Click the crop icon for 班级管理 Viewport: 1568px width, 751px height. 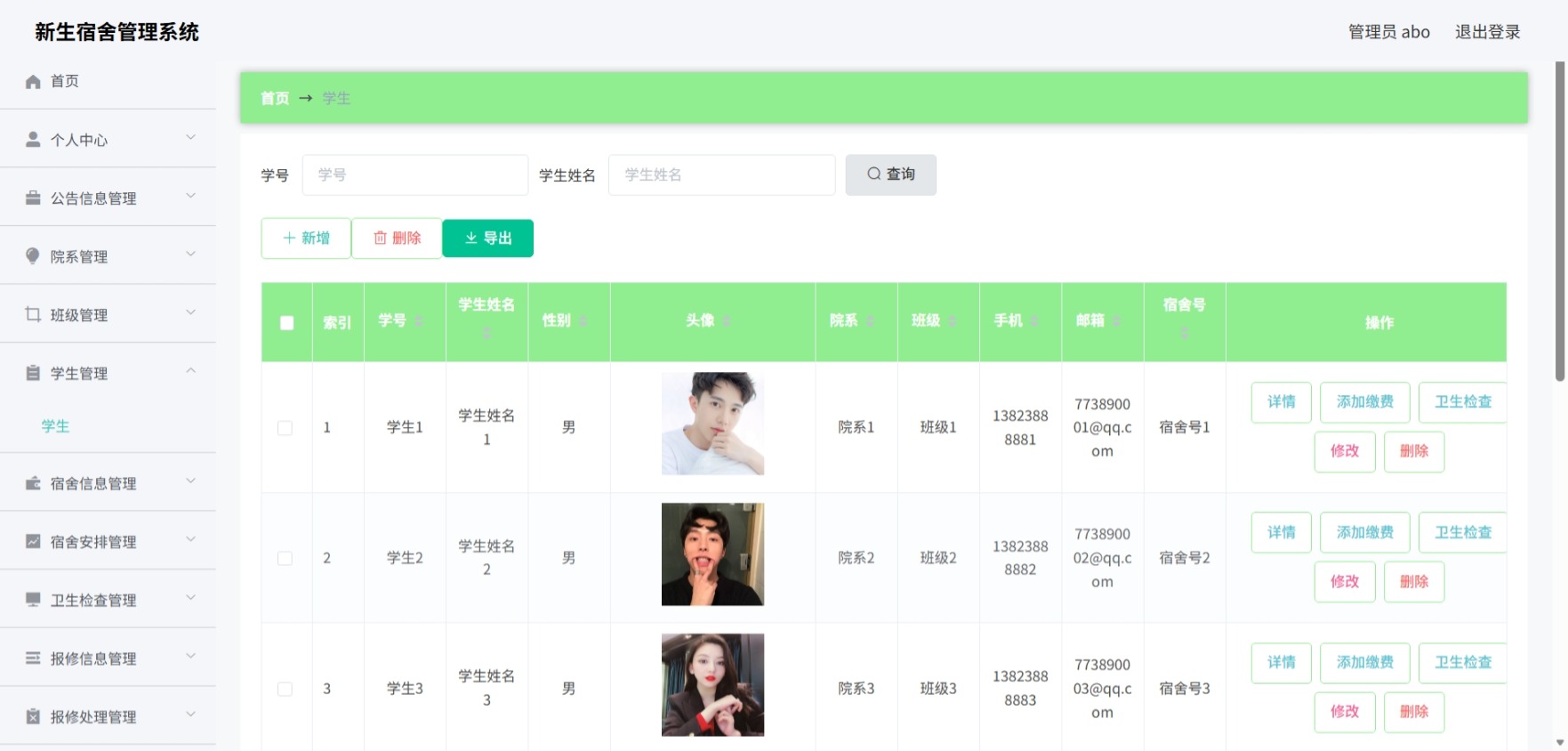click(33, 314)
